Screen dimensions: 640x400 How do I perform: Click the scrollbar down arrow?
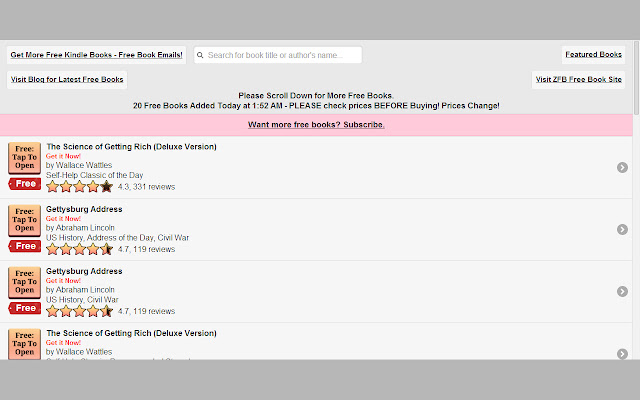pyautogui.click(x=635, y=354)
